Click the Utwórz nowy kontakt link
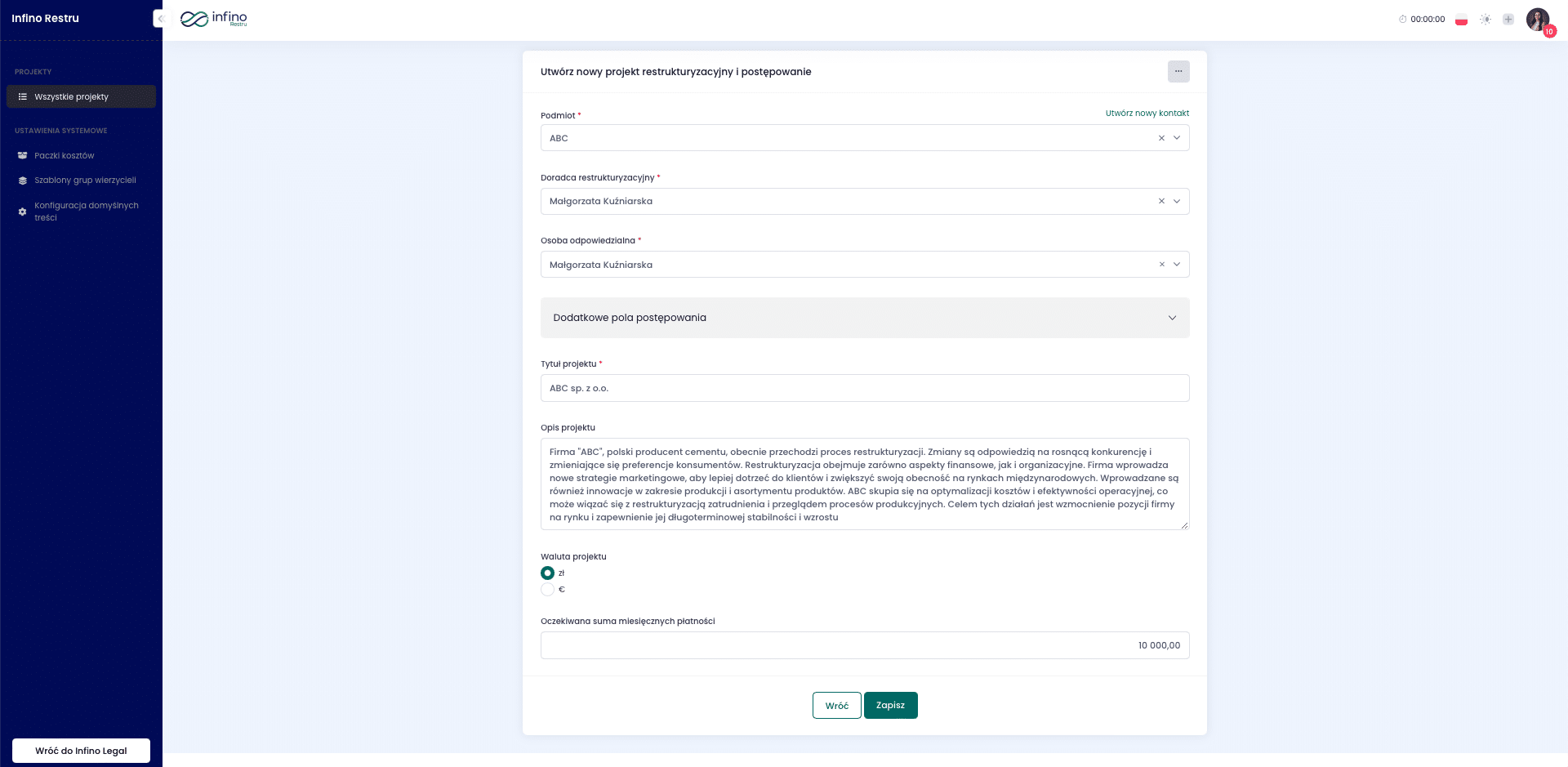Image resolution: width=1568 pixels, height=767 pixels. click(x=1147, y=114)
